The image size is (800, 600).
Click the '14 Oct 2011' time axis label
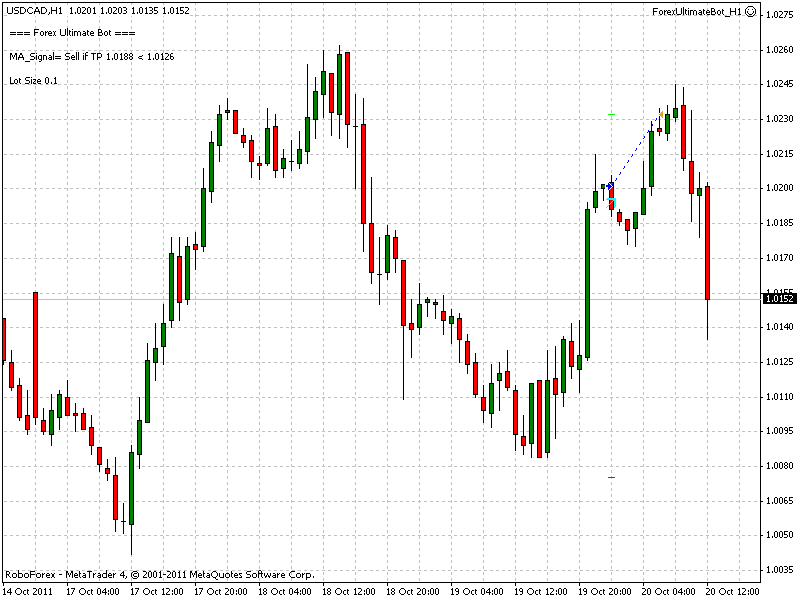[28, 591]
